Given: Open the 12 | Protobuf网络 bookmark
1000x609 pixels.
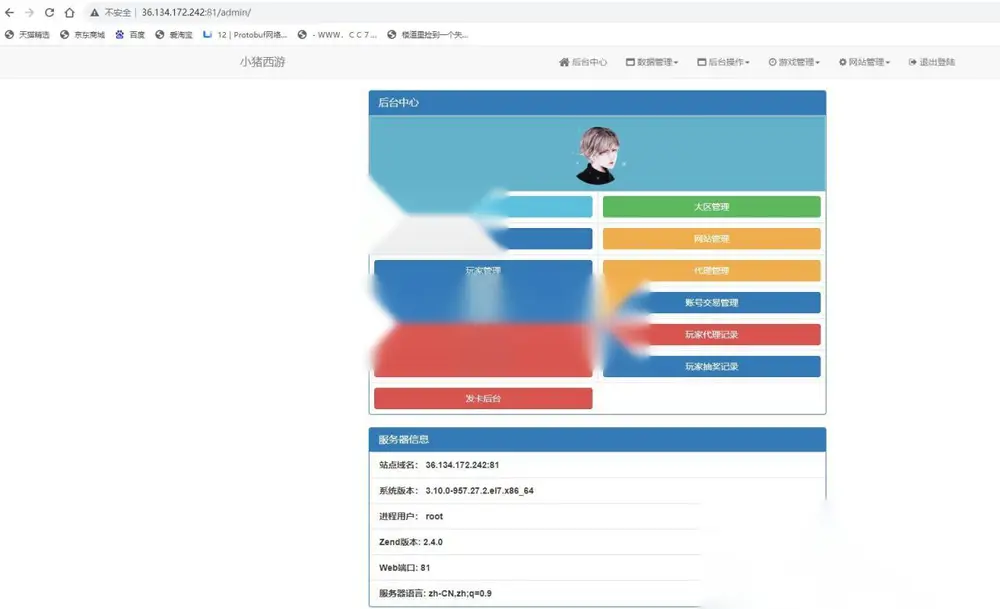Looking at the screenshot, I should coord(245,34).
